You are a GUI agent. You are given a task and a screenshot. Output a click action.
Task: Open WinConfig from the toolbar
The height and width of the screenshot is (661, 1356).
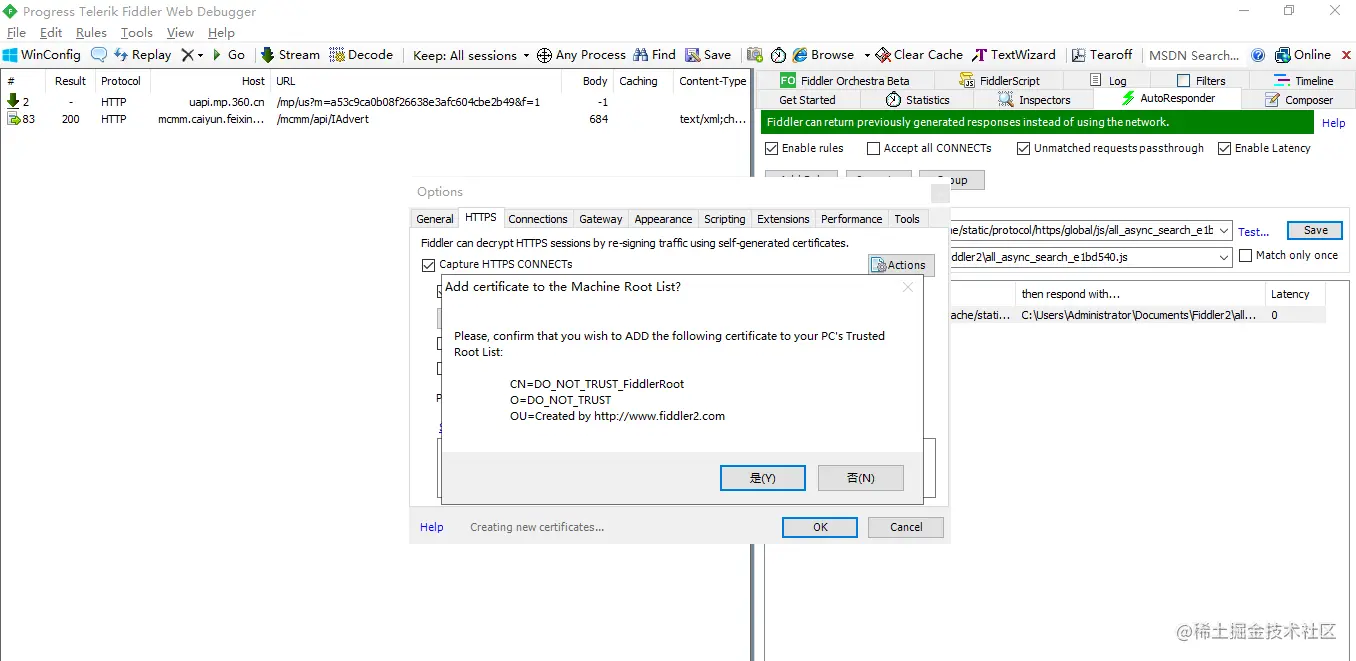click(41, 55)
